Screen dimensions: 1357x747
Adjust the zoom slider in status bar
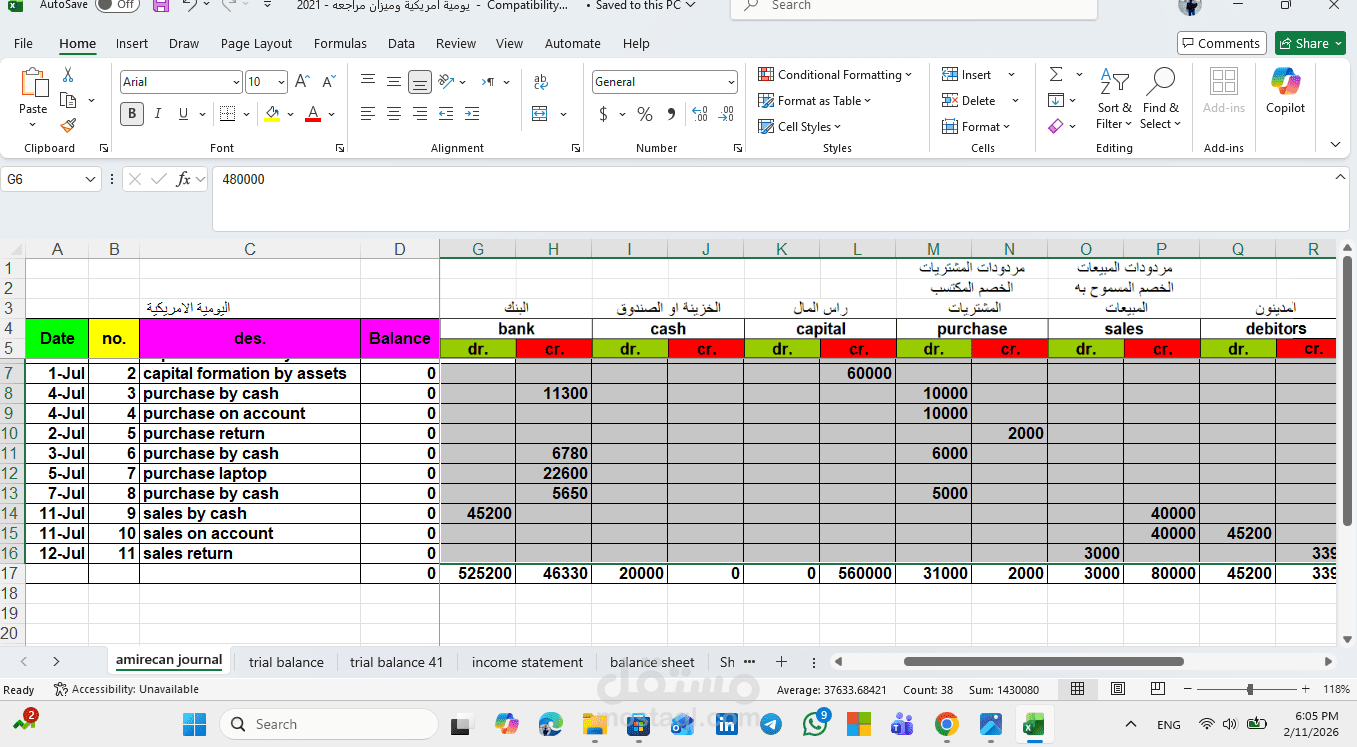pyautogui.click(x=1249, y=689)
